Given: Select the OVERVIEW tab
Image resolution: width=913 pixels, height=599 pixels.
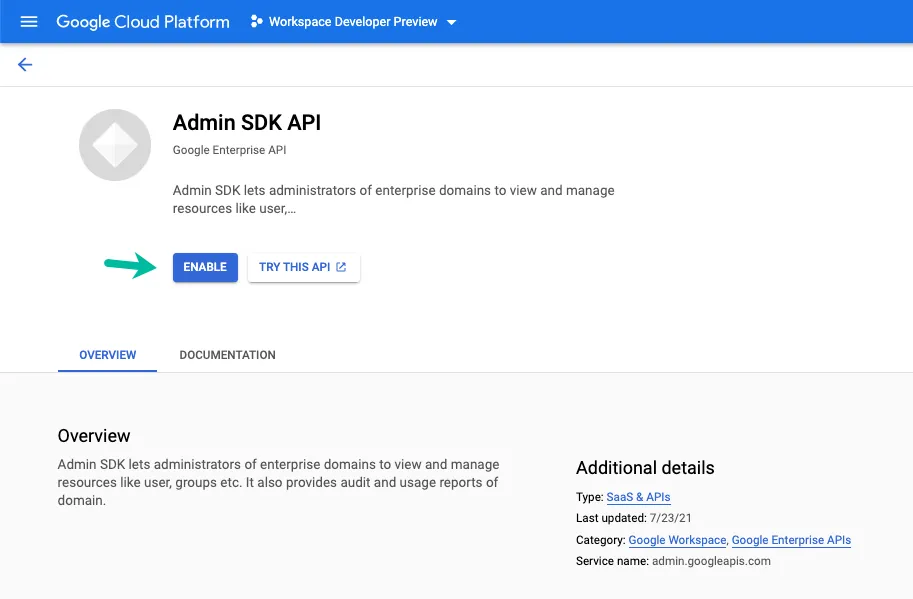Looking at the screenshot, I should [x=107, y=355].
